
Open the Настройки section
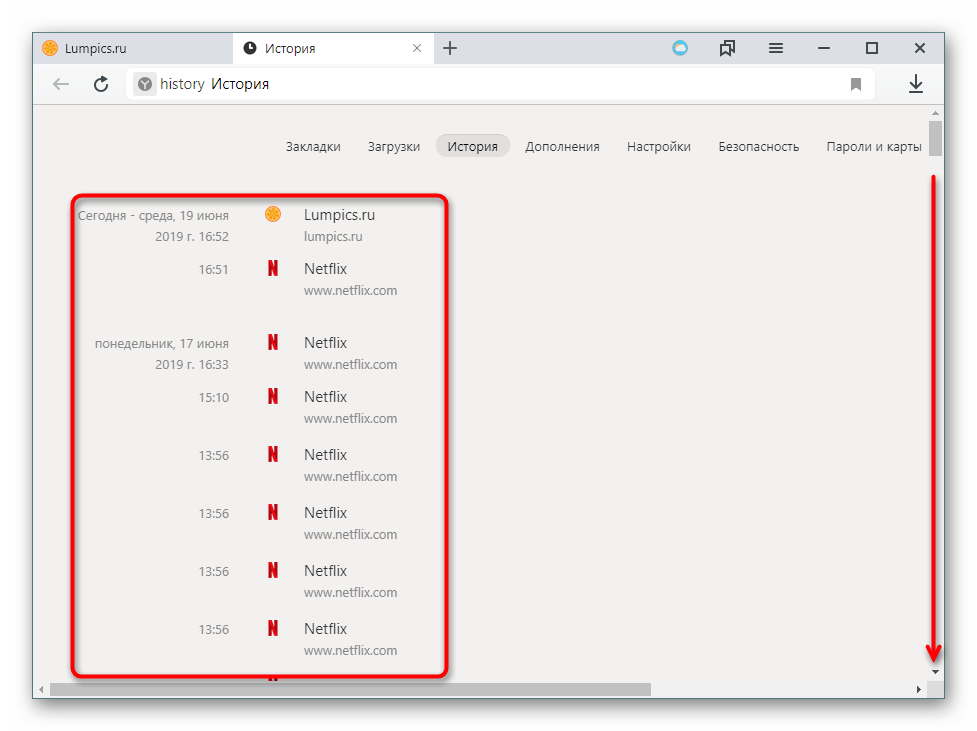tap(659, 146)
